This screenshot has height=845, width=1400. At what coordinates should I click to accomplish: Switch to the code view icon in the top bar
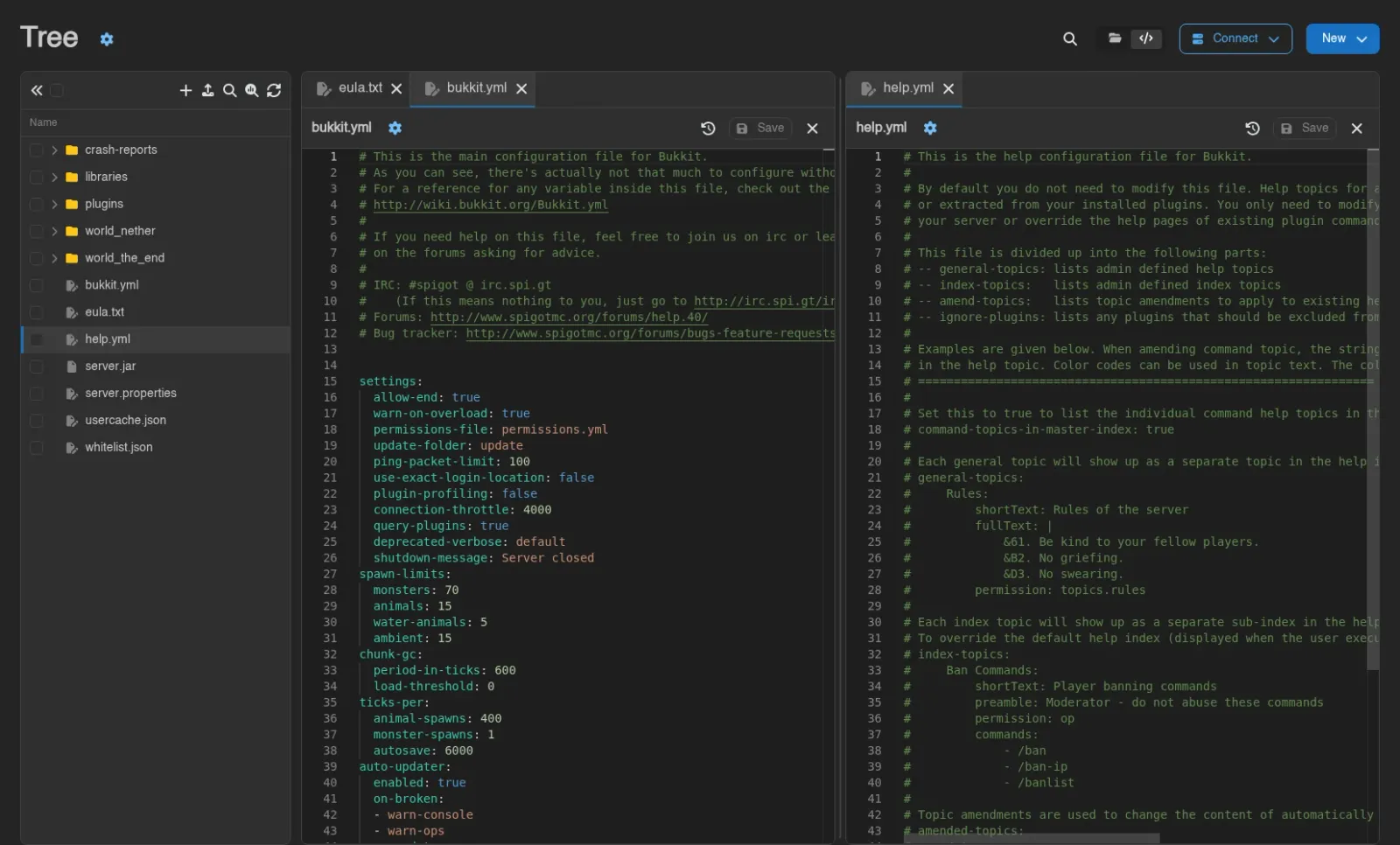pos(1145,38)
